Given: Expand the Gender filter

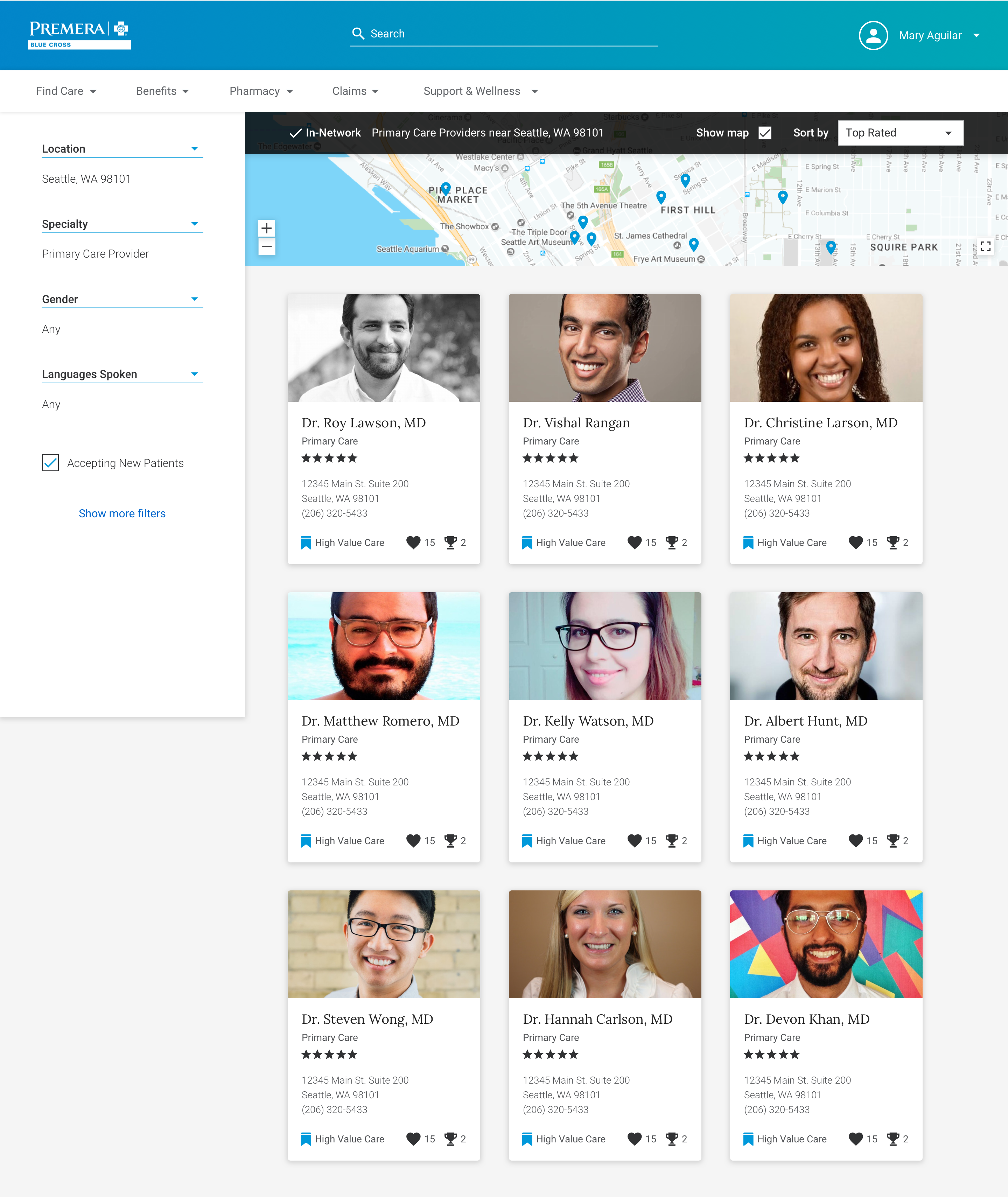Looking at the screenshot, I should click(x=122, y=299).
